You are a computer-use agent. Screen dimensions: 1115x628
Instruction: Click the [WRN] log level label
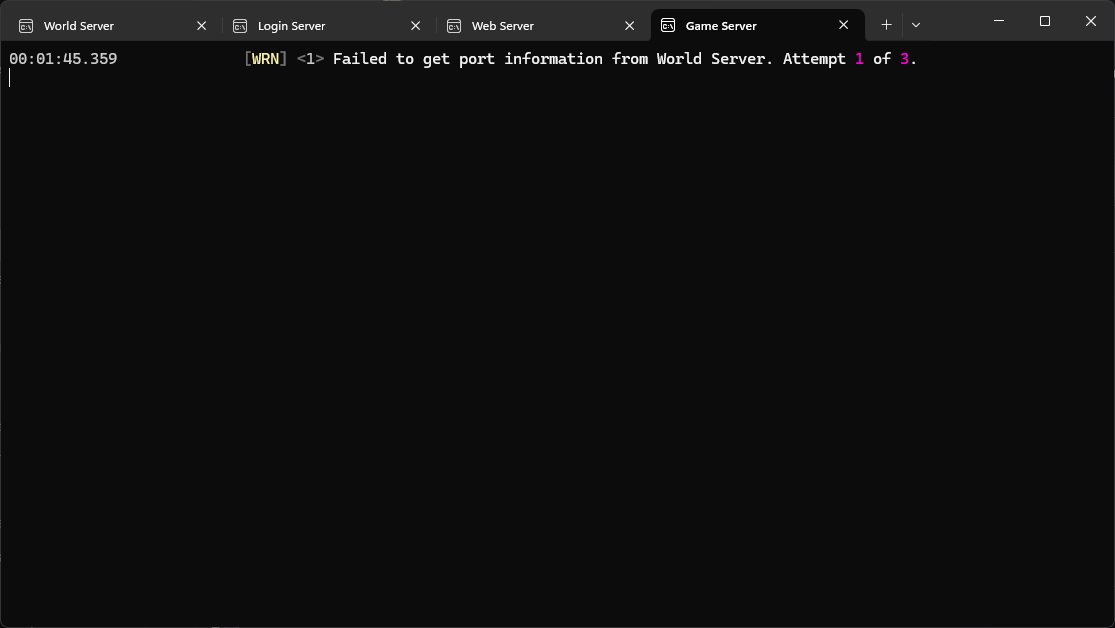pos(266,59)
